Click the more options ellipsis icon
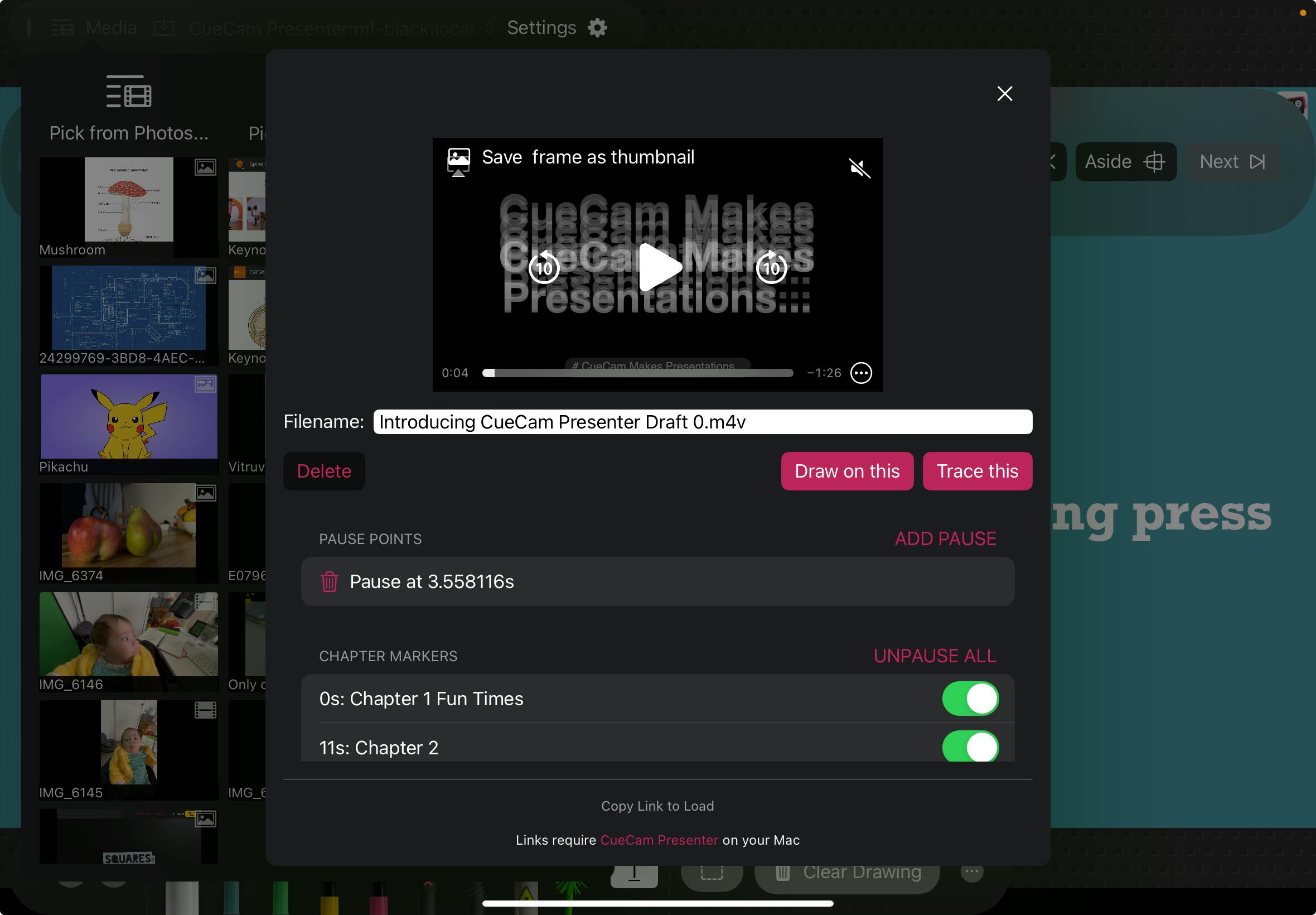This screenshot has height=915, width=1316. (x=861, y=372)
